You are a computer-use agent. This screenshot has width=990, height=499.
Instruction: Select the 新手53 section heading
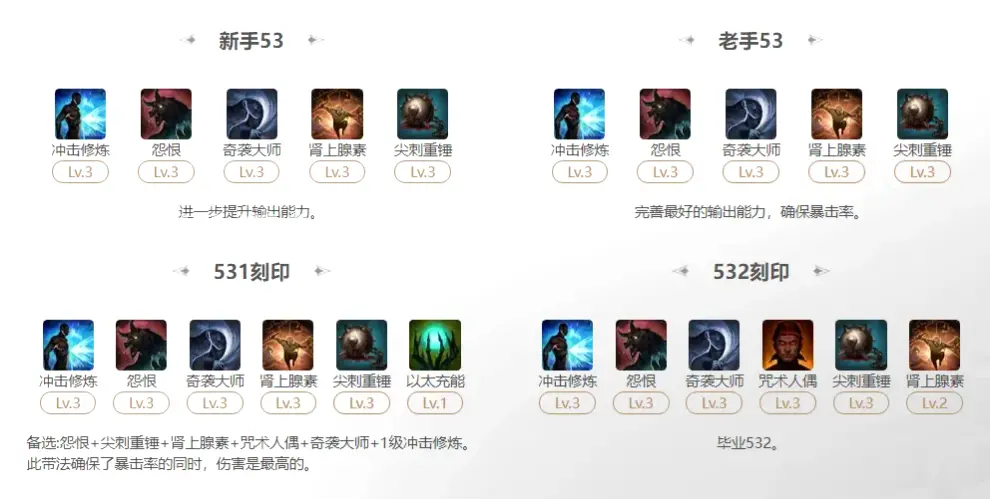pyautogui.click(x=251, y=41)
